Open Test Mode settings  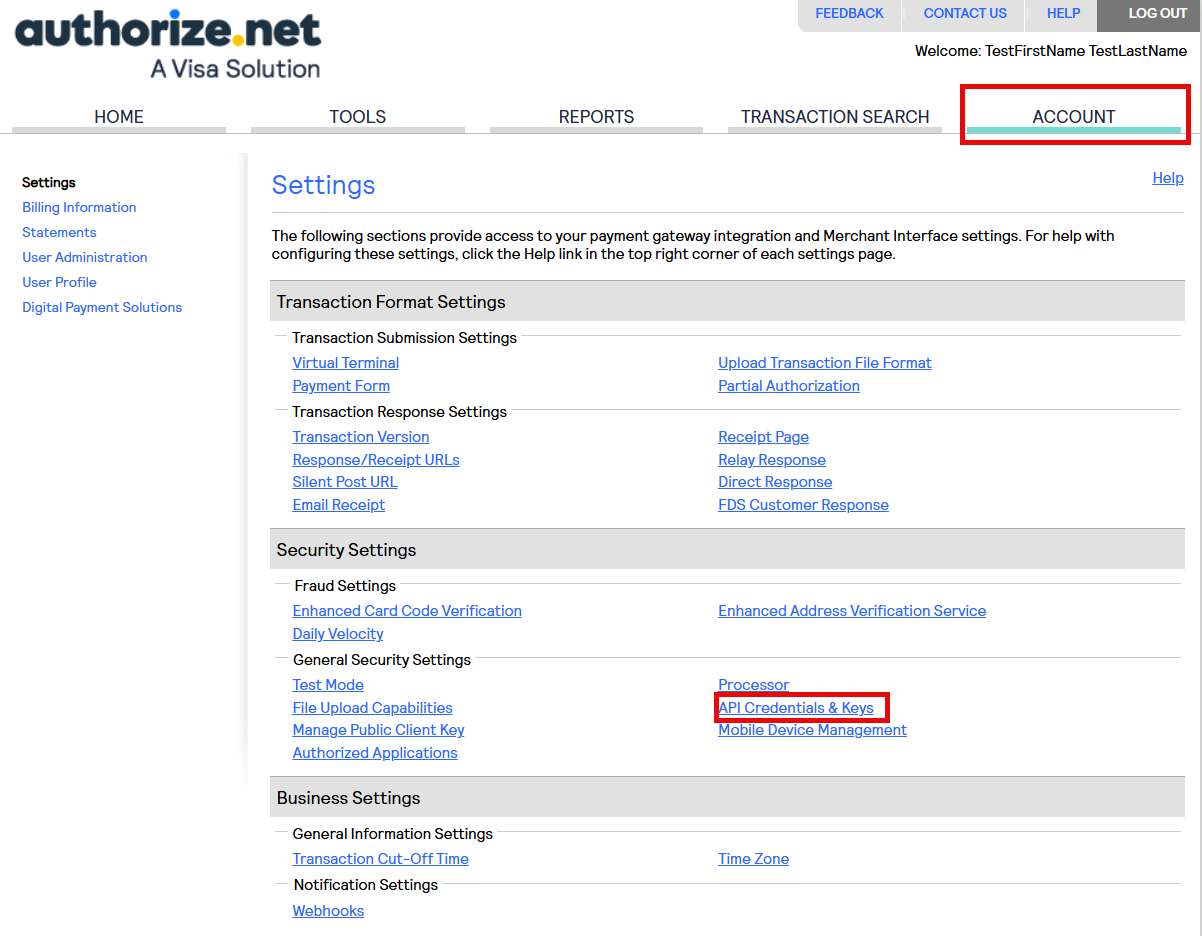click(327, 685)
